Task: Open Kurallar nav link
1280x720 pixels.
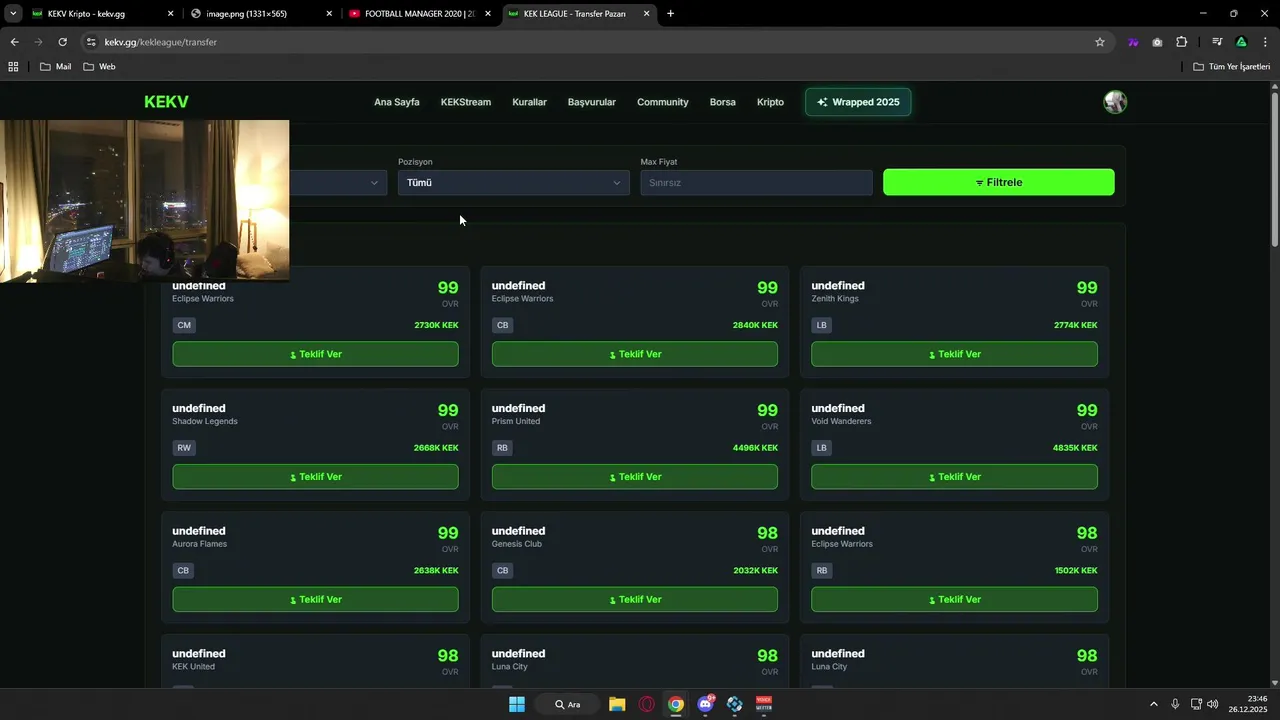Action: click(x=529, y=102)
